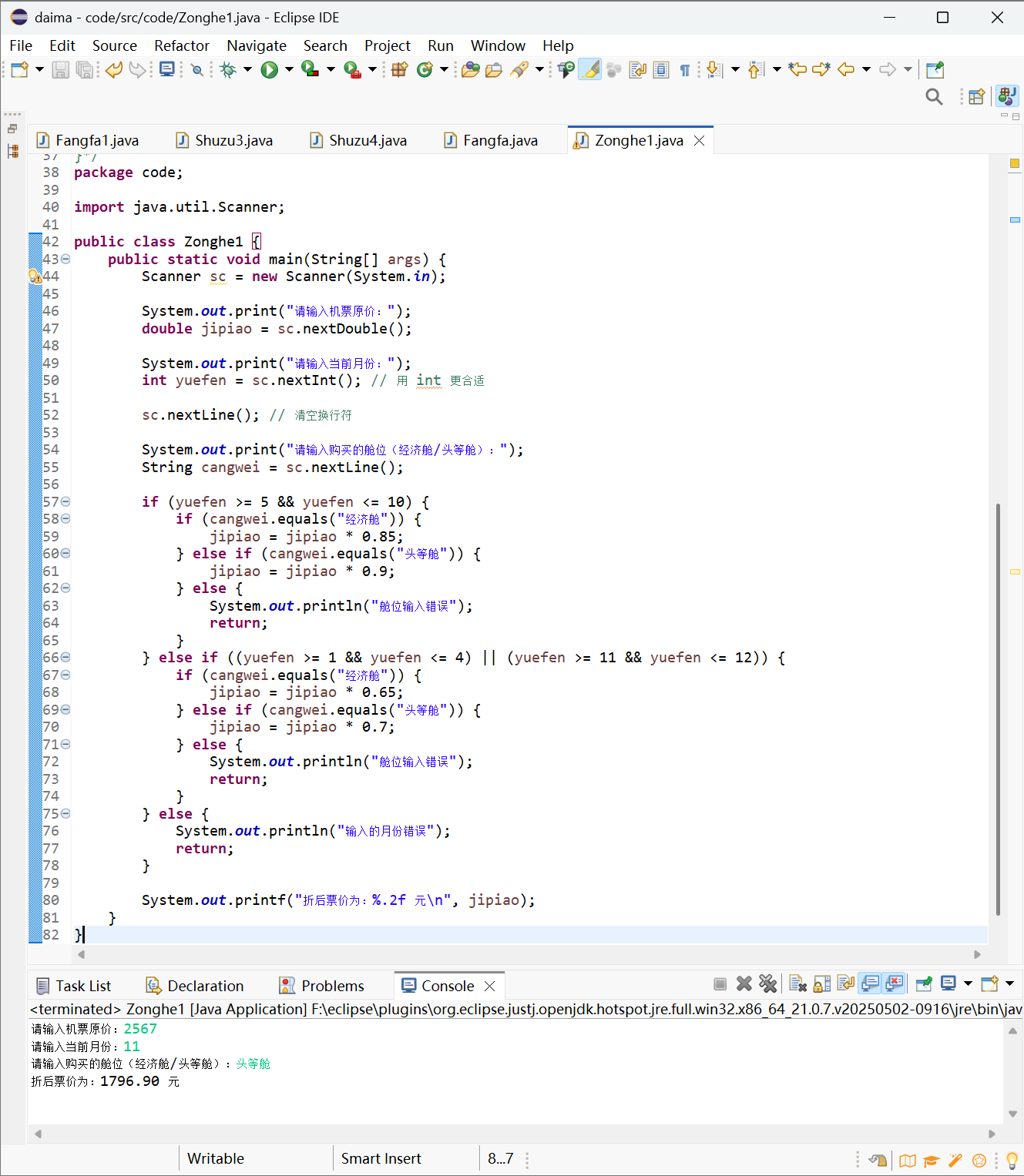
Task: Open the New wizard dropdown arrow
Action: click(x=40, y=70)
